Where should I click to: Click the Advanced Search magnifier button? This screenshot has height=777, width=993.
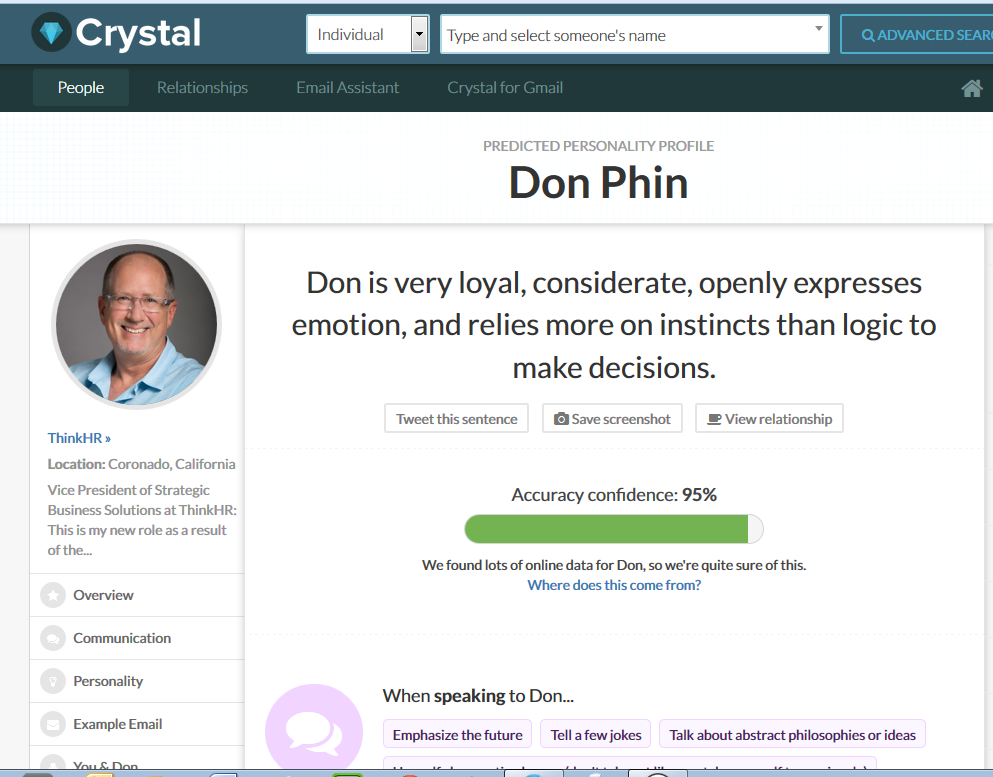(916, 35)
